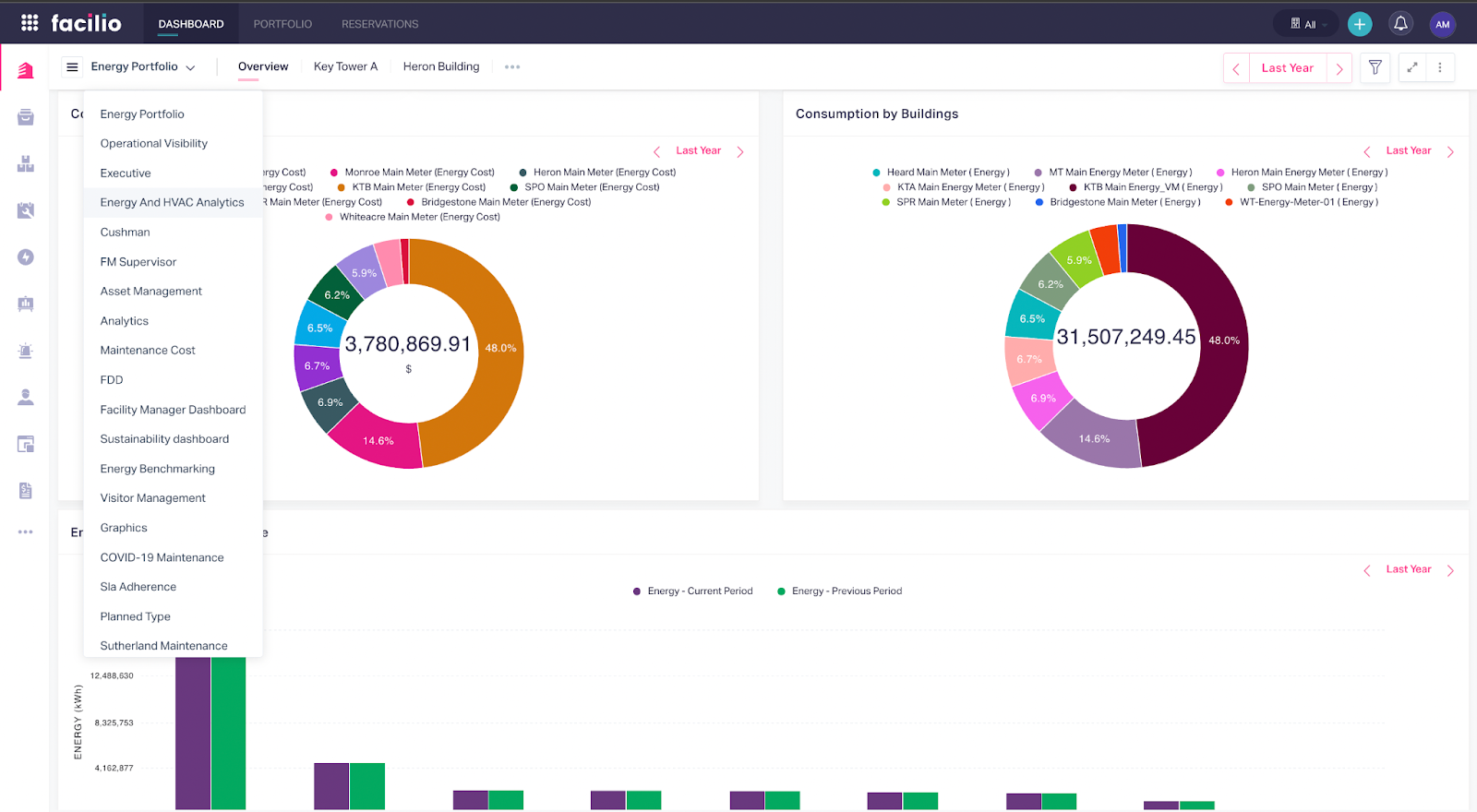1477x812 pixels.
Task: Next period arrow in bar chart card
Action: [x=1450, y=570]
